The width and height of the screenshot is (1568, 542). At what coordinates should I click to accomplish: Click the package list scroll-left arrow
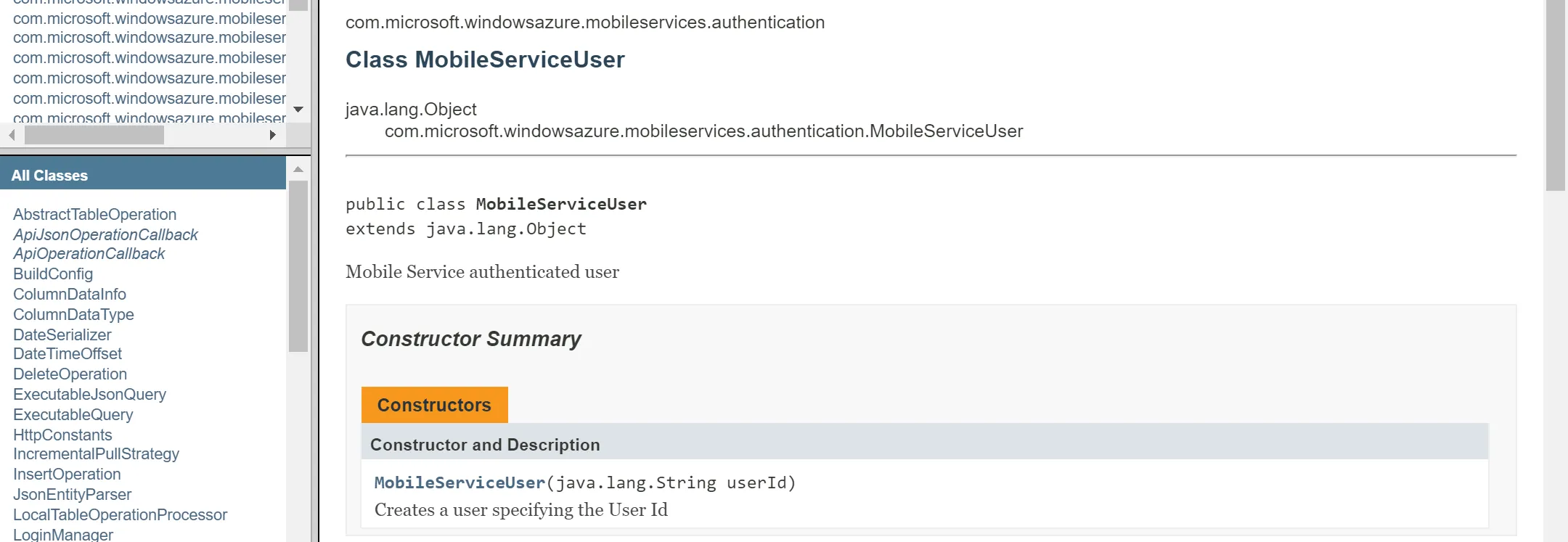point(12,135)
